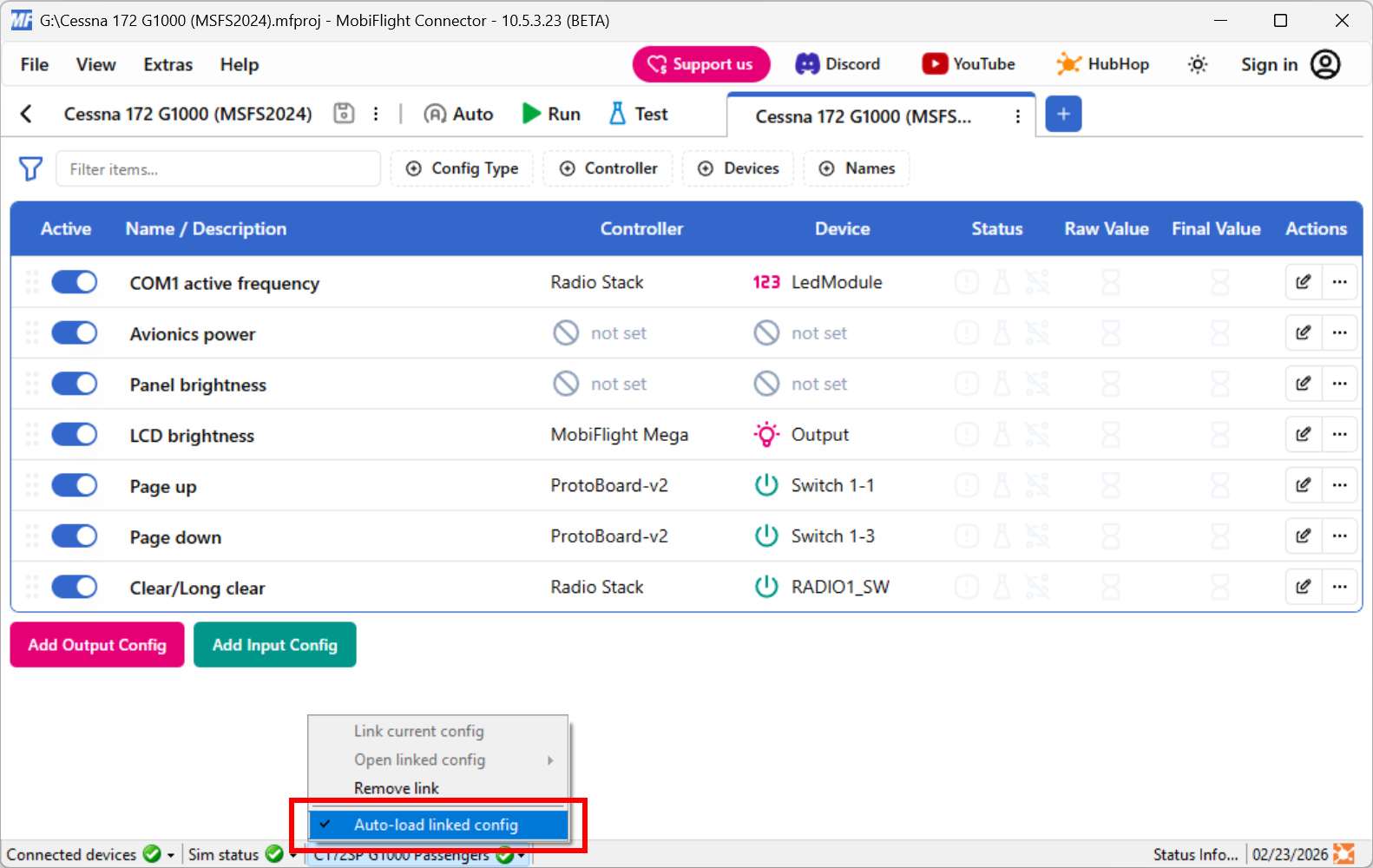
Task: Expand the Connected devices dropdown
Action: click(171, 855)
